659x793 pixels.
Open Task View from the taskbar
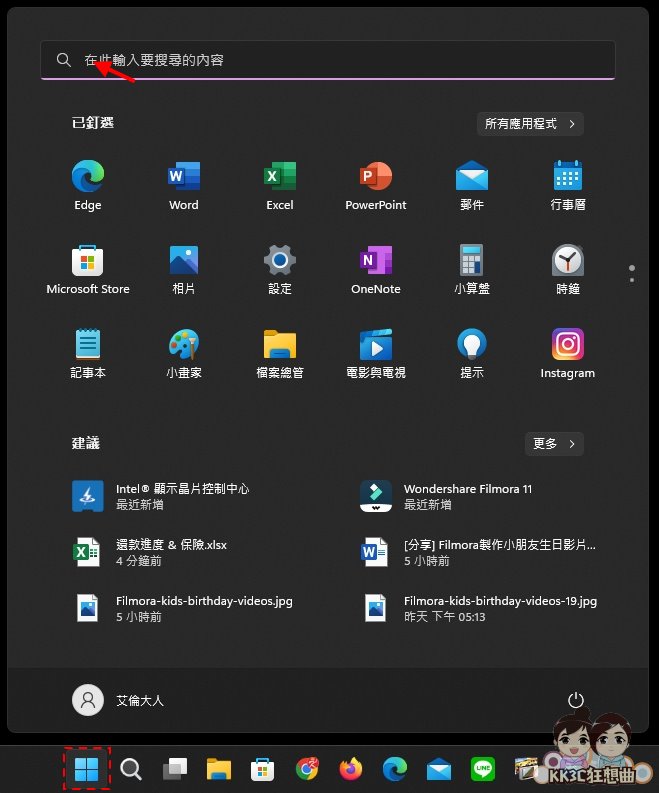(174, 769)
